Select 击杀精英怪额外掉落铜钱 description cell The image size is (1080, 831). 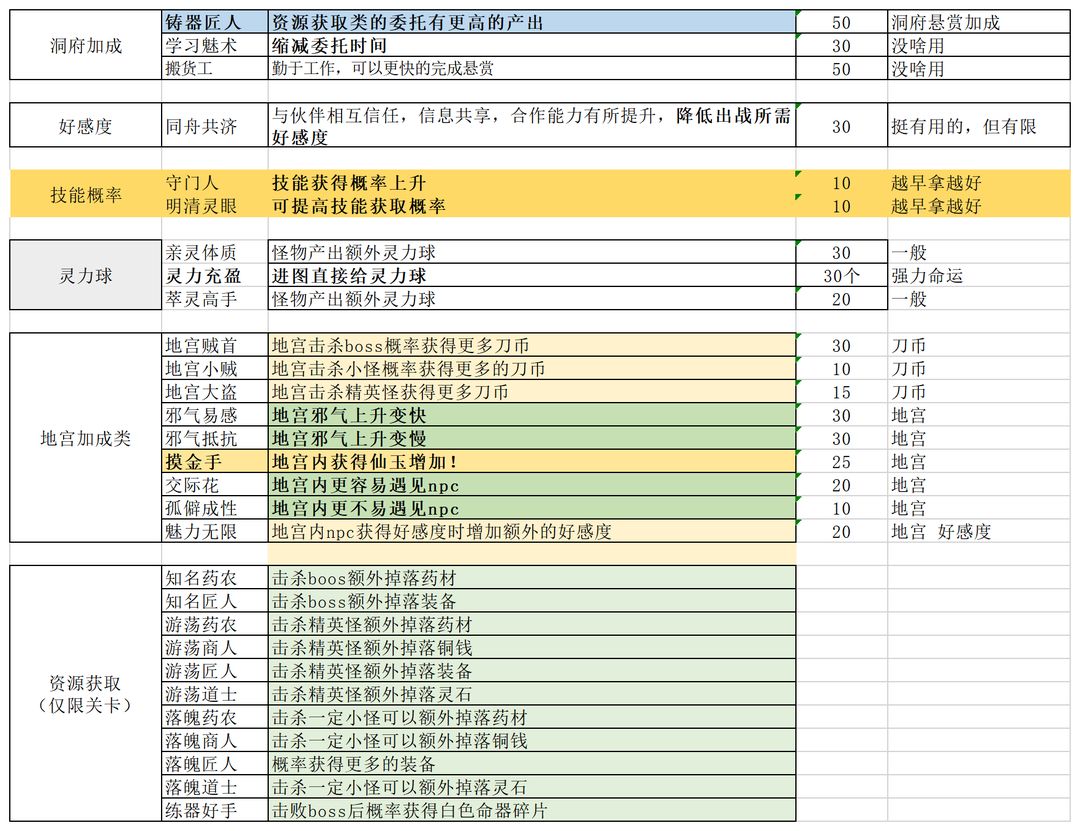coord(532,647)
